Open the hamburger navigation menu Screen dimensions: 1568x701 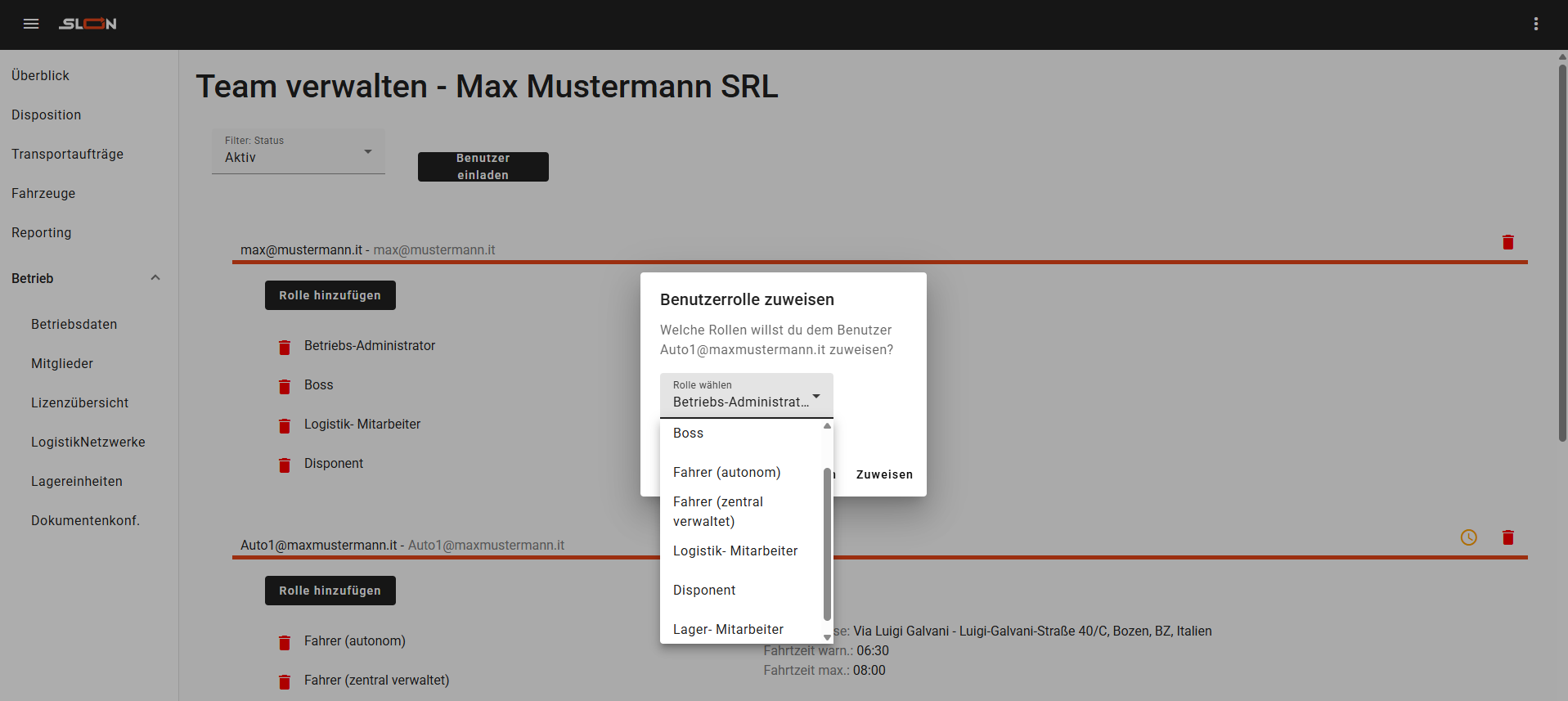(31, 24)
